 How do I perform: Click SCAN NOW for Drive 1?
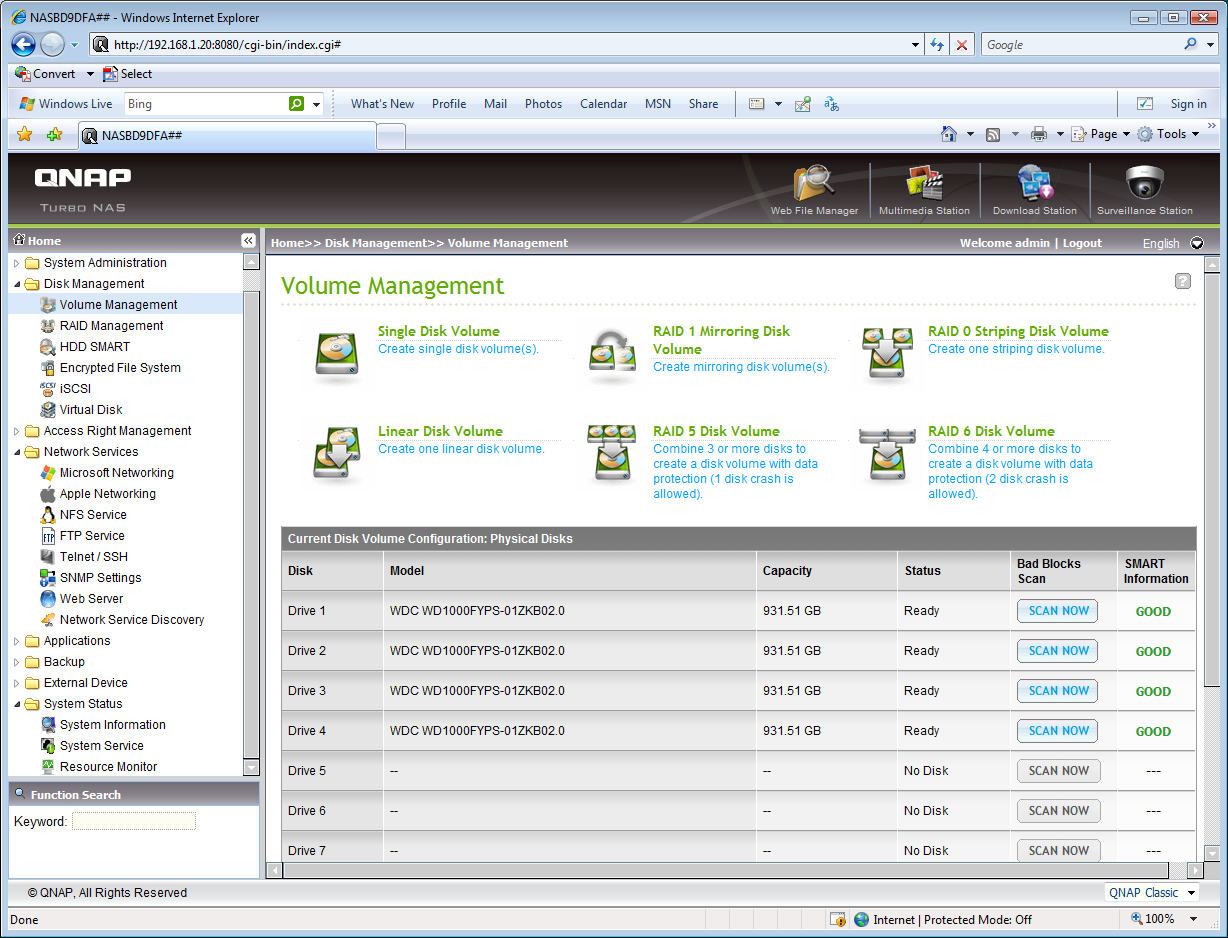click(1058, 610)
